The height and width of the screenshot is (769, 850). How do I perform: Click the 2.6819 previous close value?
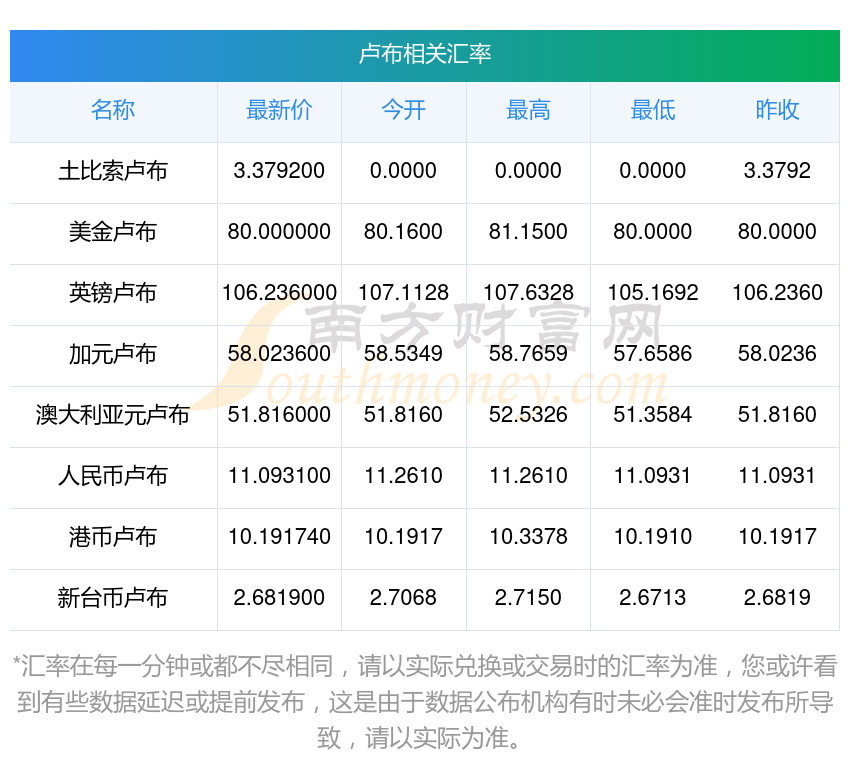777,598
